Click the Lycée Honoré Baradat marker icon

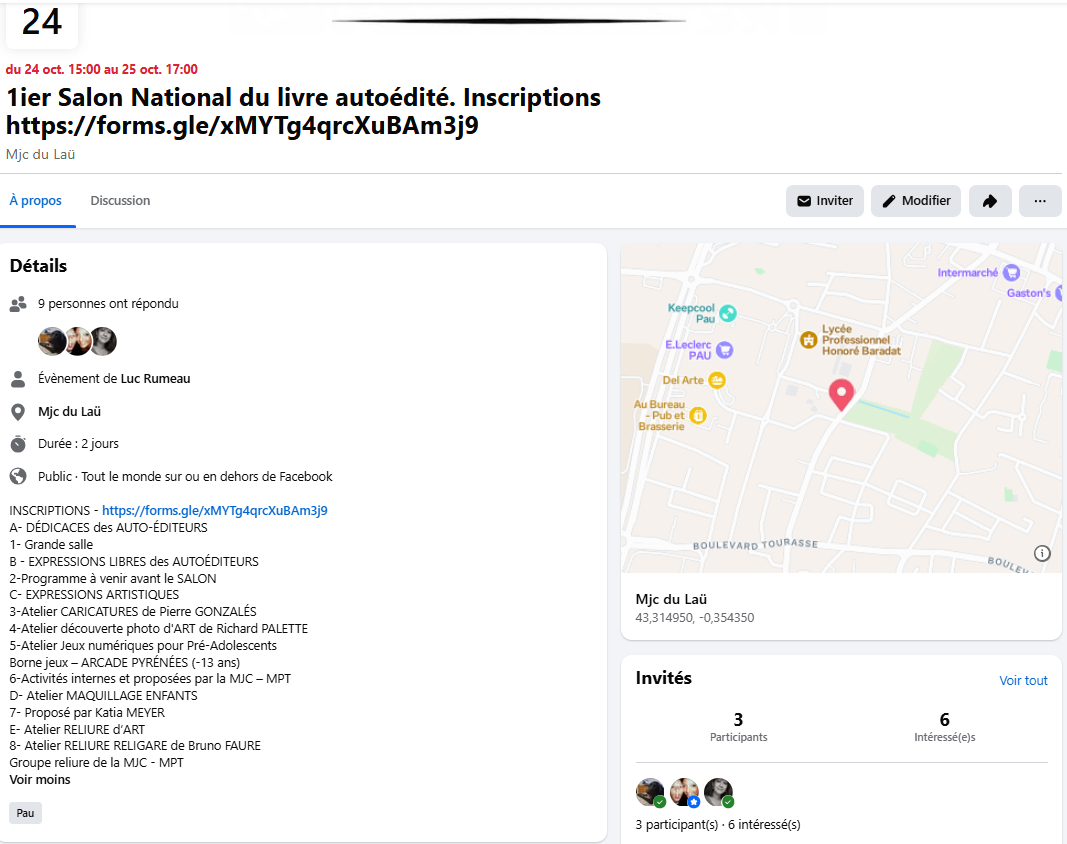pos(808,339)
